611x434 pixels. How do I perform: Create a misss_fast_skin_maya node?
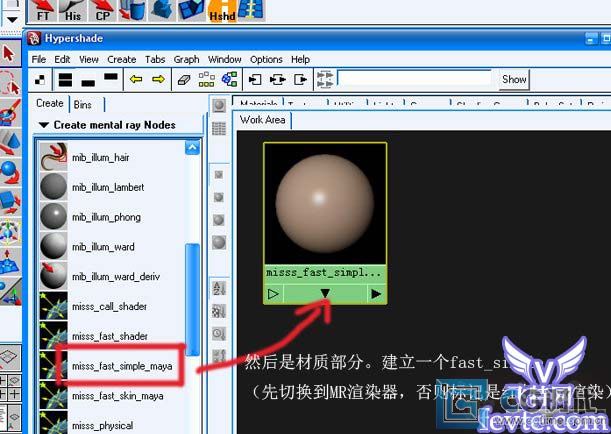118,396
